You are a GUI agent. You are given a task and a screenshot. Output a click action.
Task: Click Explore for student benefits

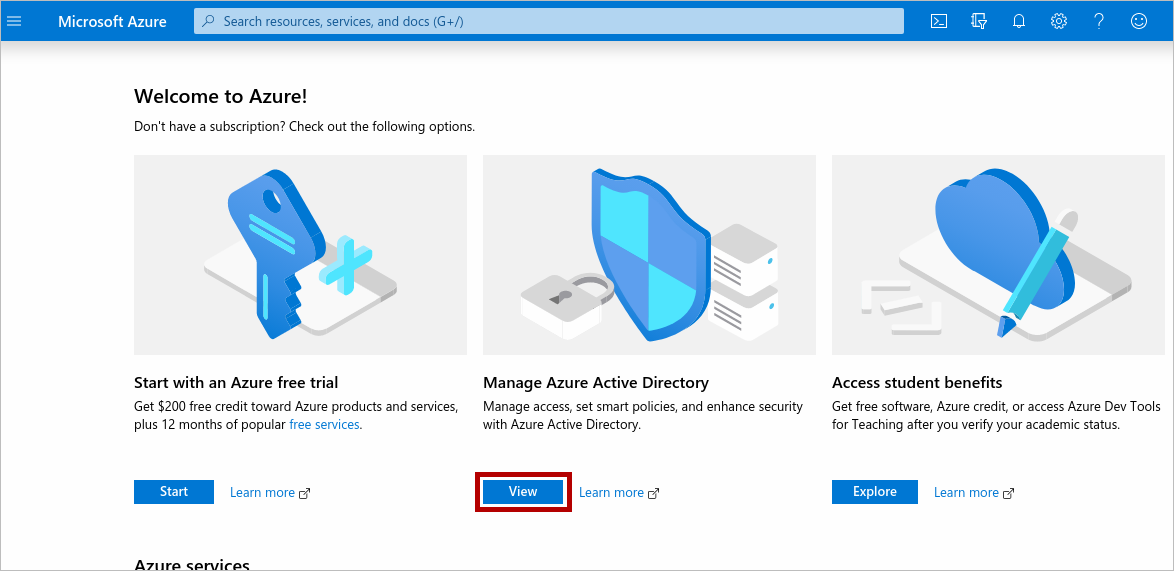click(x=874, y=492)
